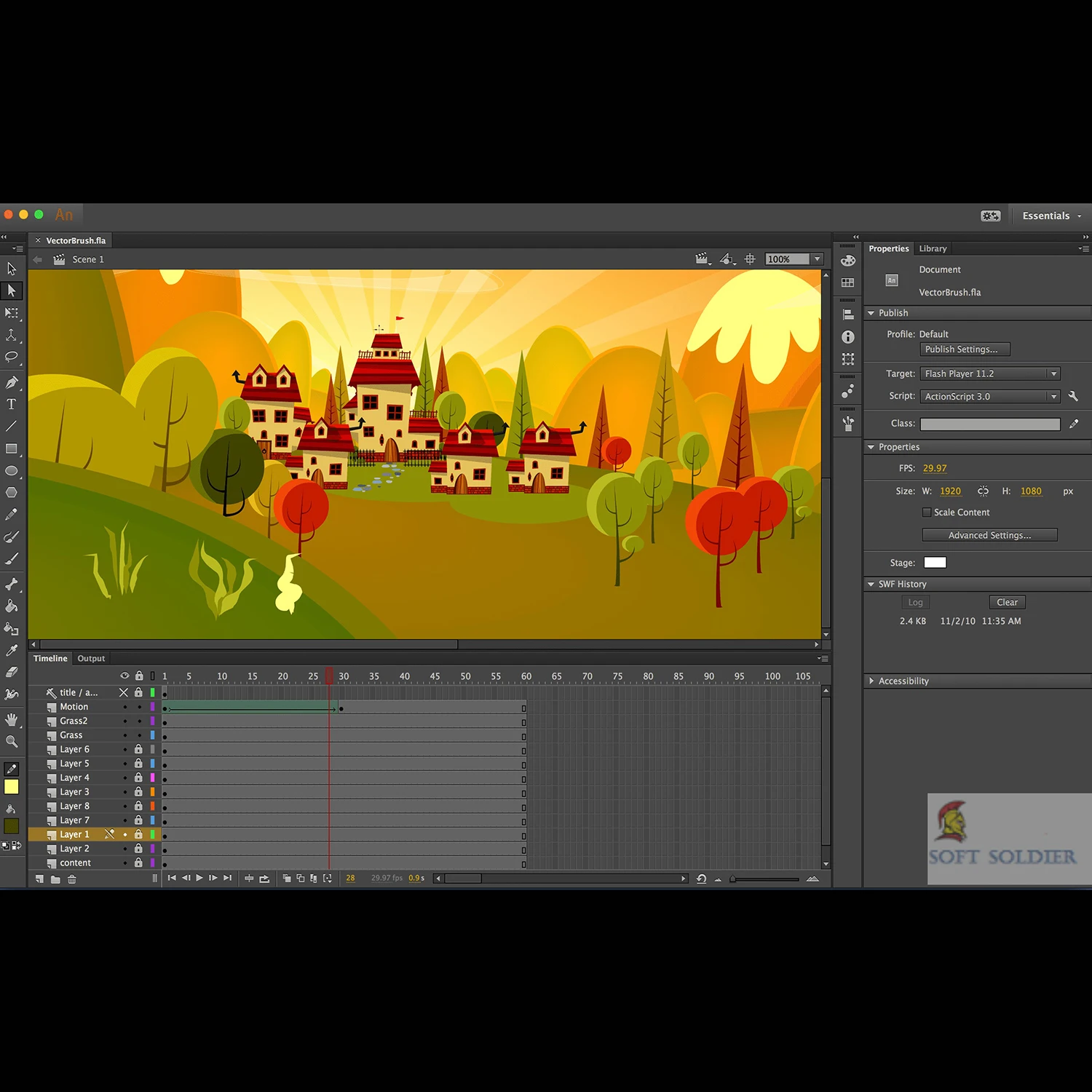Viewport: 1092px width, 1092px height.
Task: Activate the Hand tool
Action: [x=12, y=719]
